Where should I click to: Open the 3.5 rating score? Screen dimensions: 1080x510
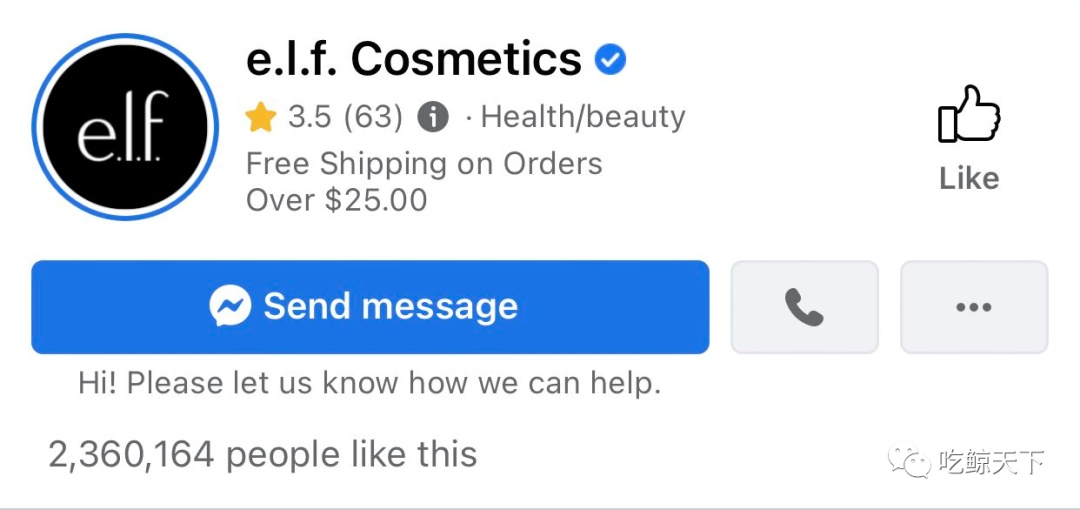[309, 118]
